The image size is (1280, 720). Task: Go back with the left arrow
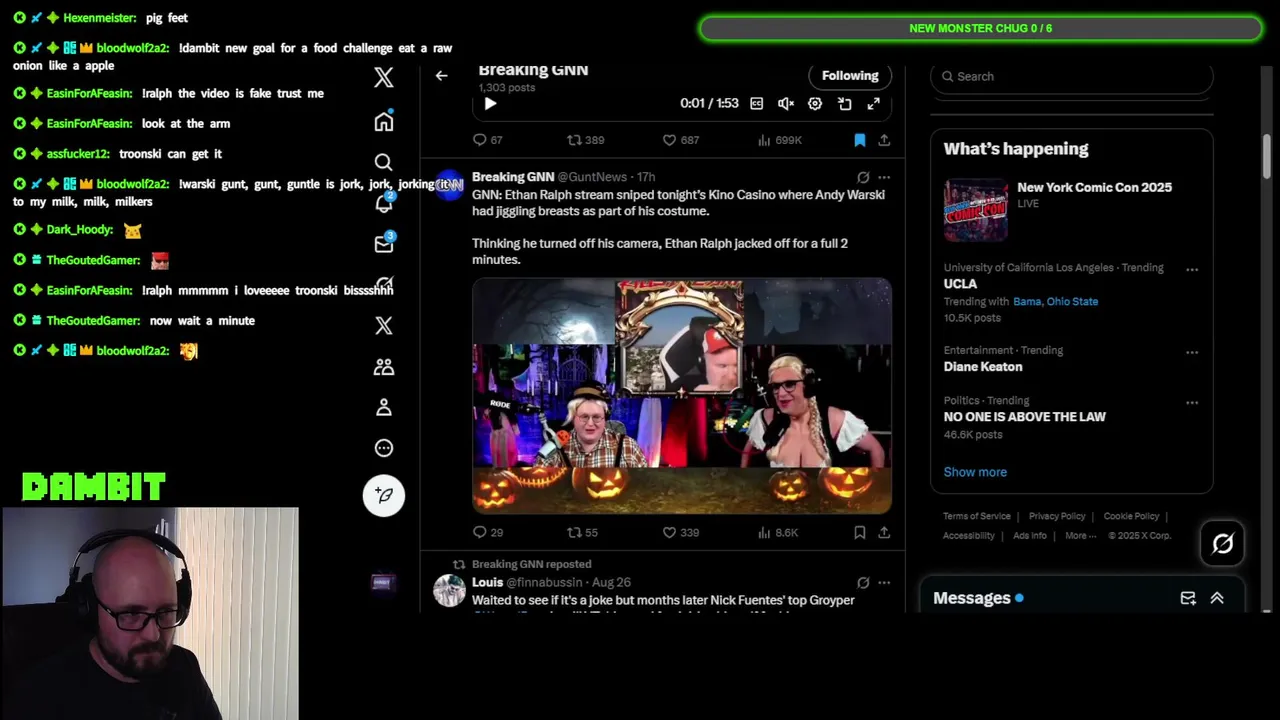[441, 75]
